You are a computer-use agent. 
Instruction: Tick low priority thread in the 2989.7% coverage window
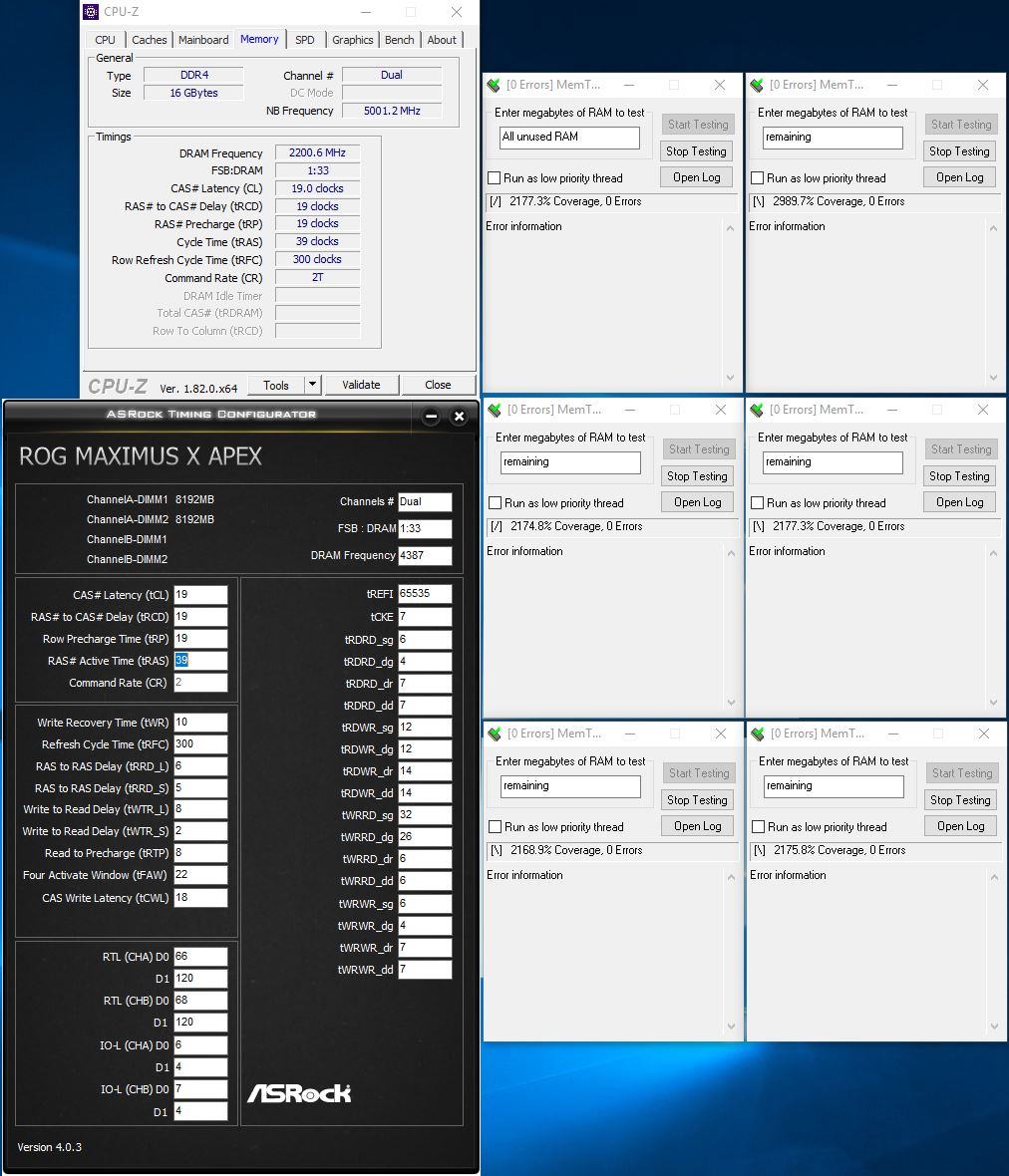[758, 178]
